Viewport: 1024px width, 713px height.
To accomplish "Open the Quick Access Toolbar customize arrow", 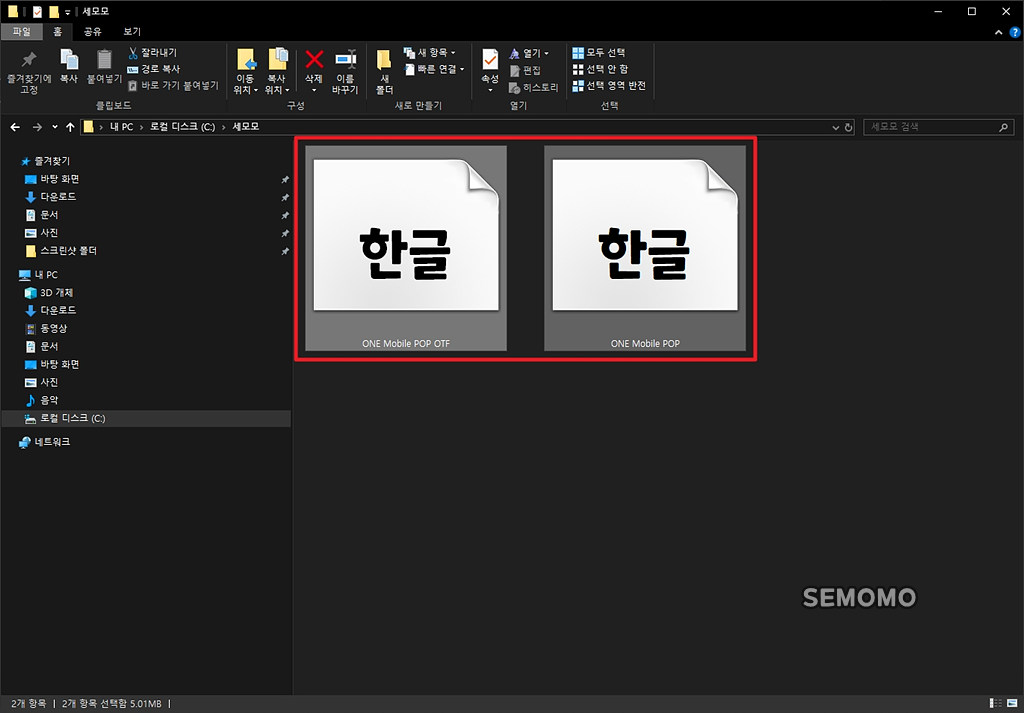I will pos(67,12).
